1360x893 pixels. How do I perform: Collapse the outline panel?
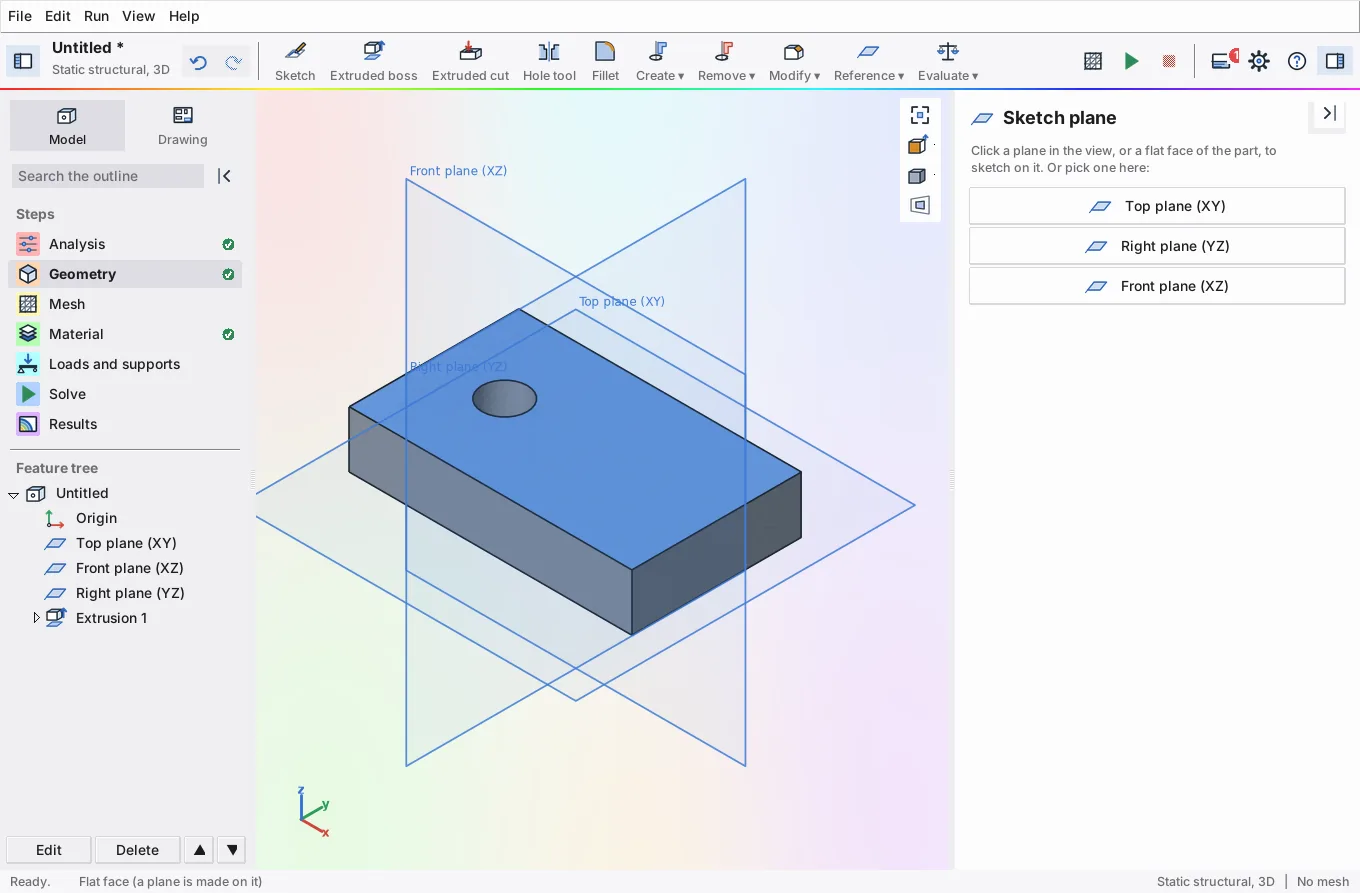[225, 176]
